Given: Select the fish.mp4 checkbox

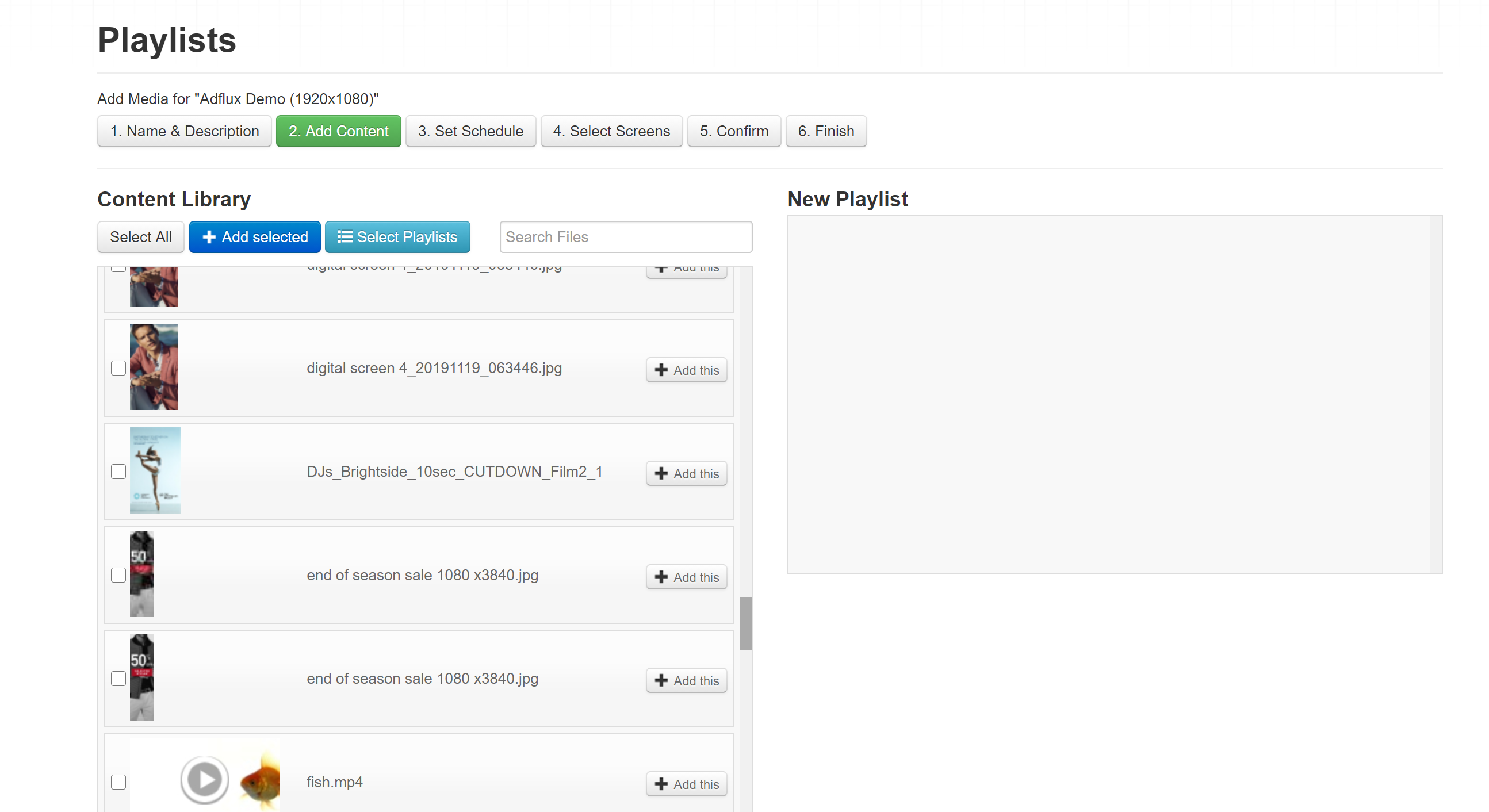Looking at the screenshot, I should pos(118,782).
